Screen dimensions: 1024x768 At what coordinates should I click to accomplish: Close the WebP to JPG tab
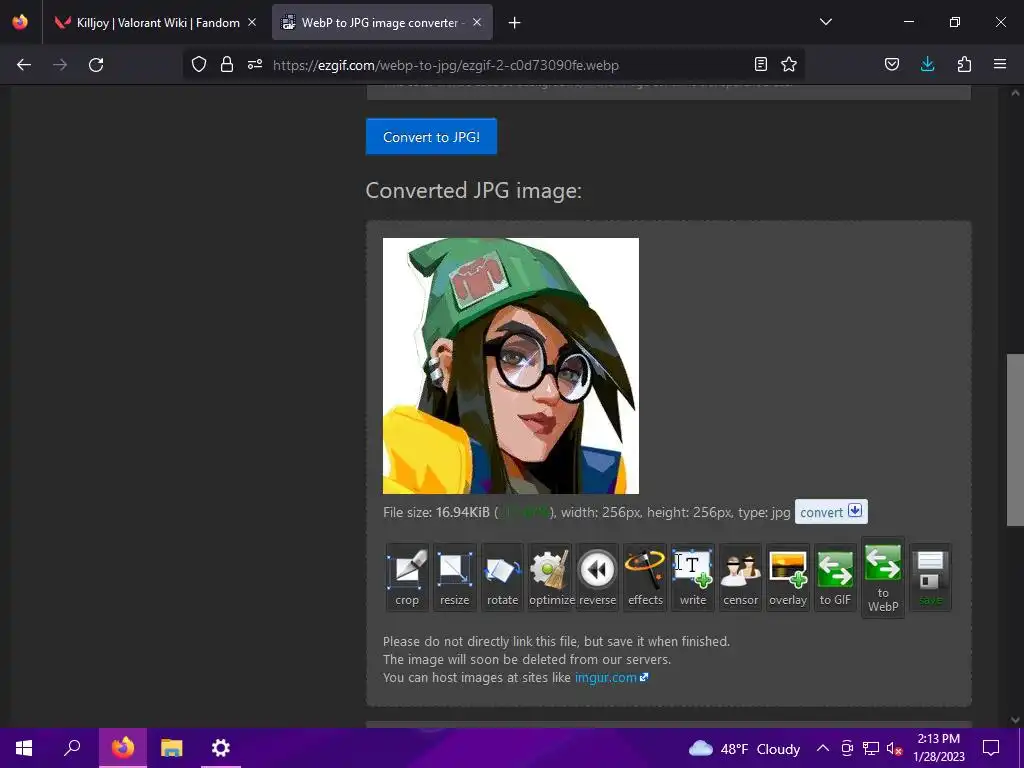click(477, 22)
